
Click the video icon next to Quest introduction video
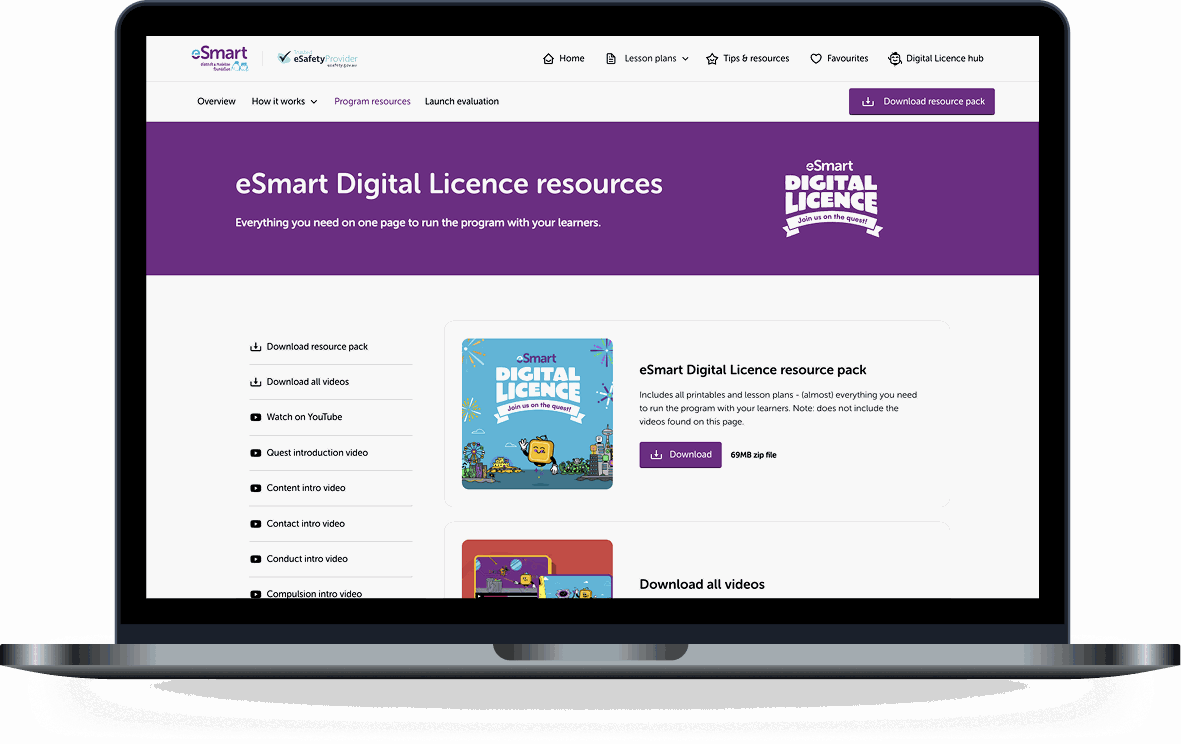pyautogui.click(x=255, y=453)
